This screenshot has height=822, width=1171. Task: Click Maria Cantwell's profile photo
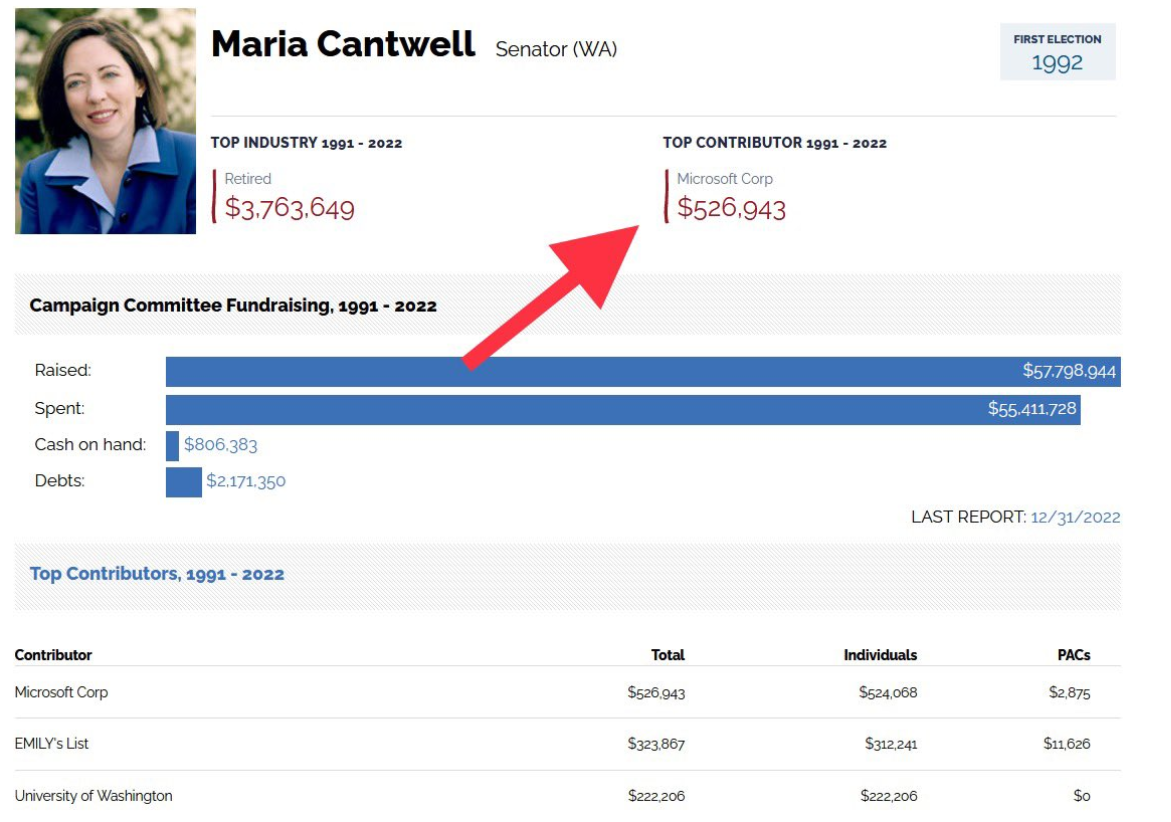(x=105, y=121)
